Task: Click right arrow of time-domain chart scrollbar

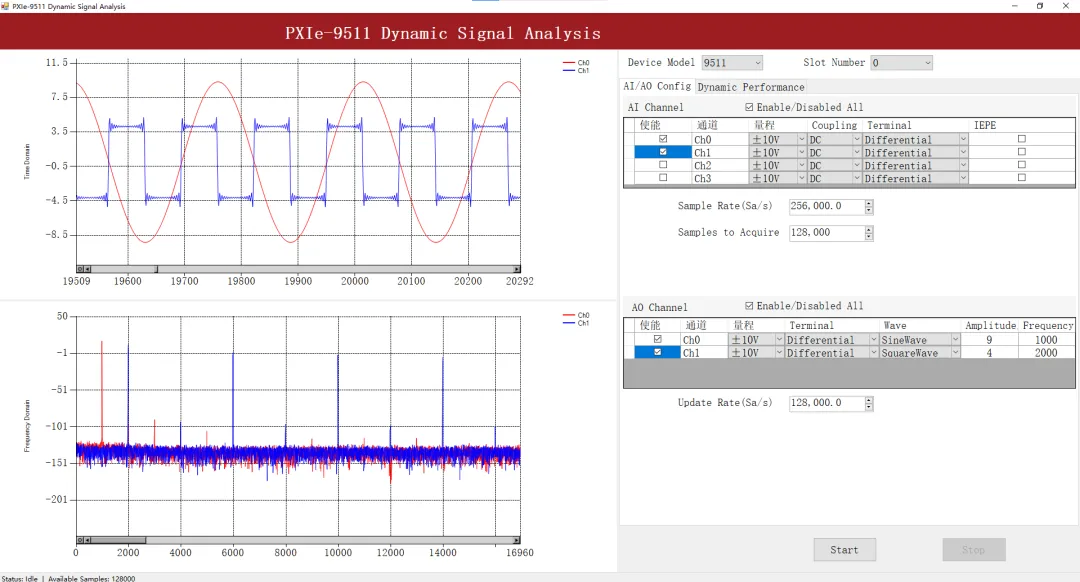Action: tap(517, 269)
